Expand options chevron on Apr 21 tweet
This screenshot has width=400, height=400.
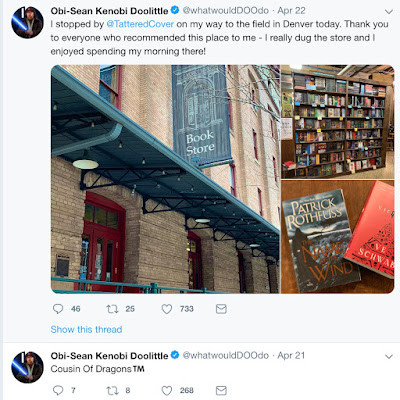pos(389,357)
